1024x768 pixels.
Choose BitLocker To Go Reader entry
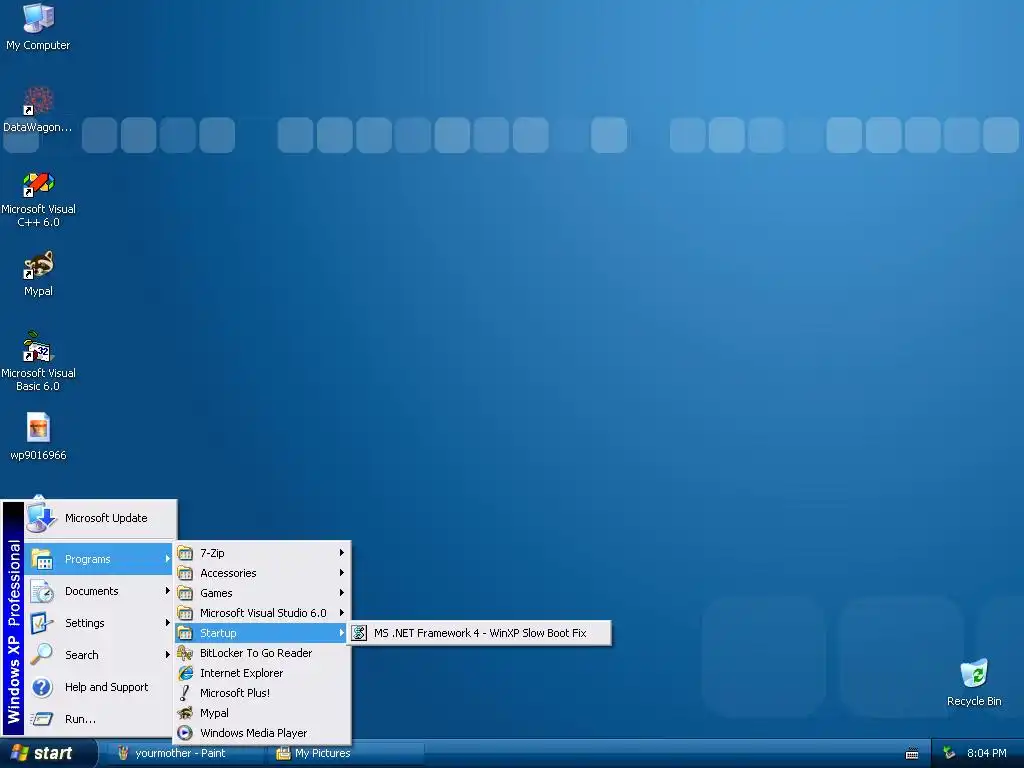tap(261, 653)
